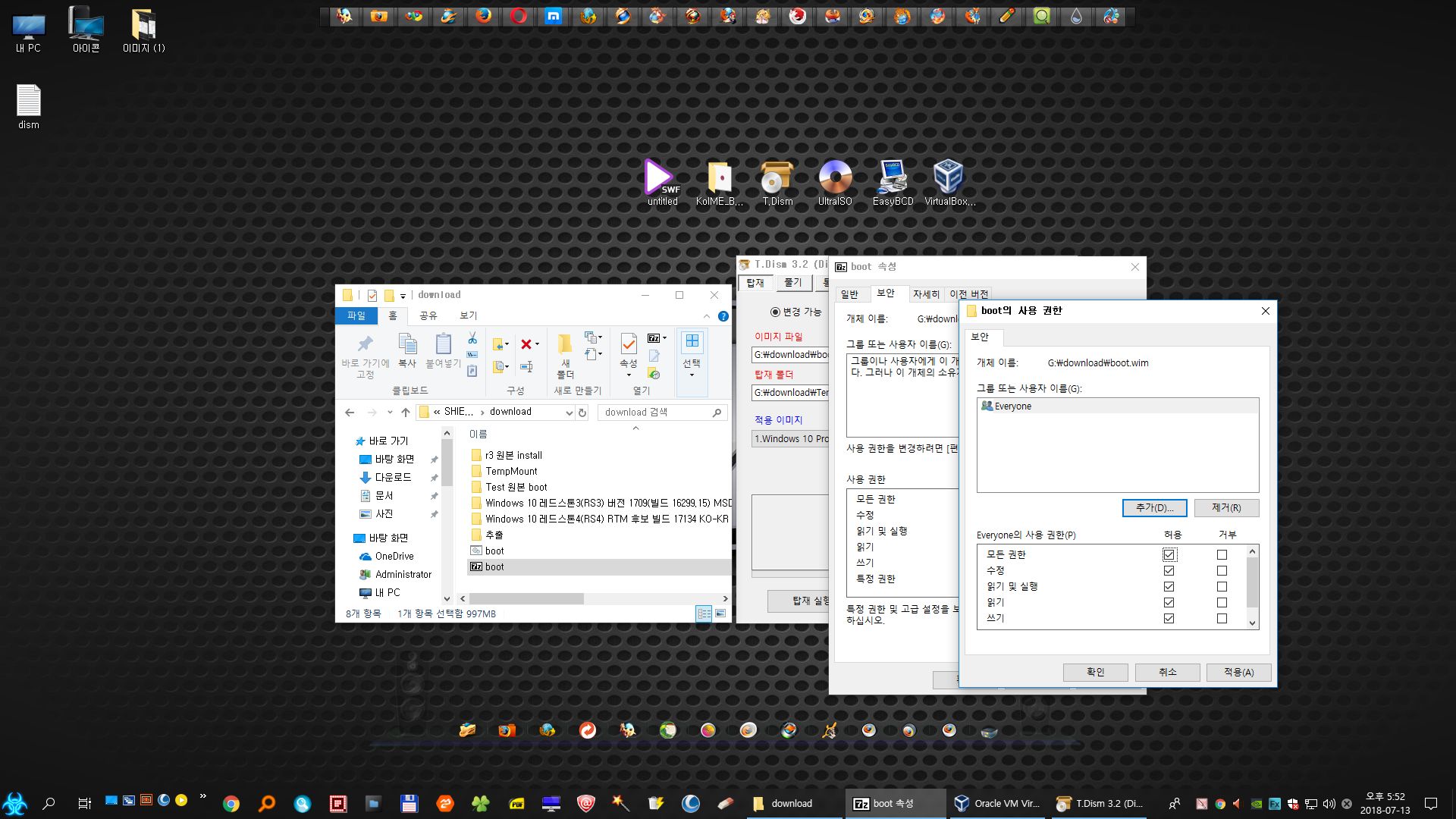Click the blue help question mark in Explorer

pos(723,316)
